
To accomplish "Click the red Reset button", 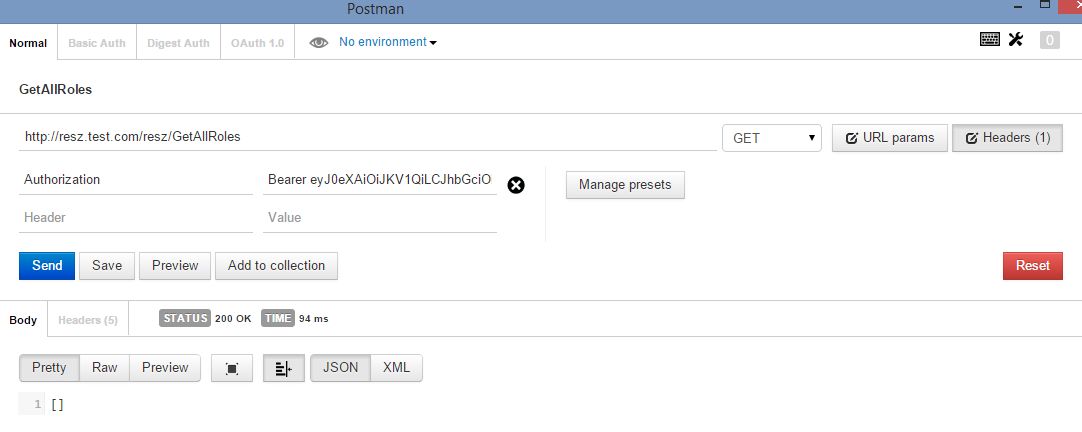I will [1032, 266].
